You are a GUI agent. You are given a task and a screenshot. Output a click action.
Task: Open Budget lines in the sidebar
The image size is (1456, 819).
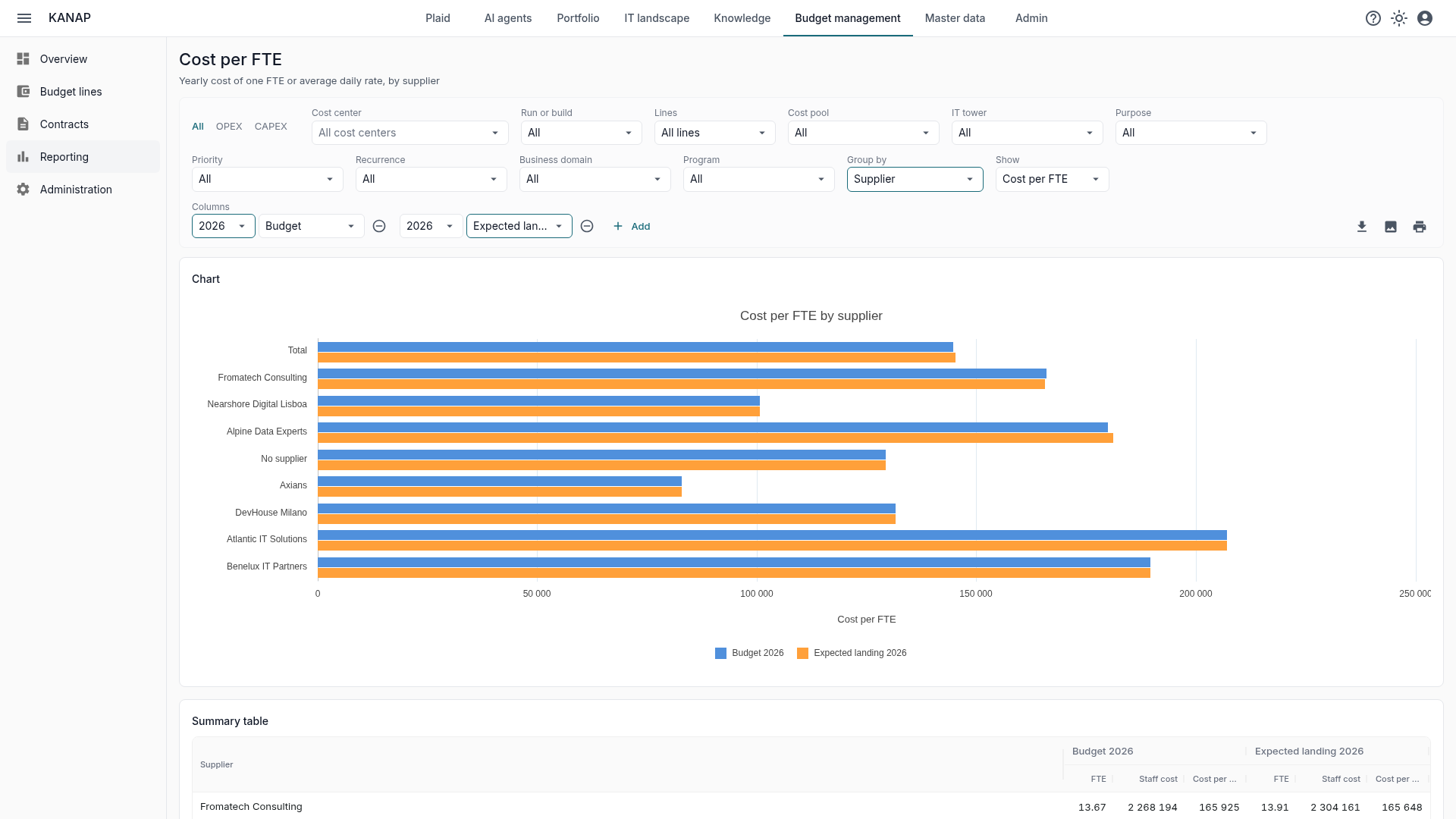[x=83, y=92]
